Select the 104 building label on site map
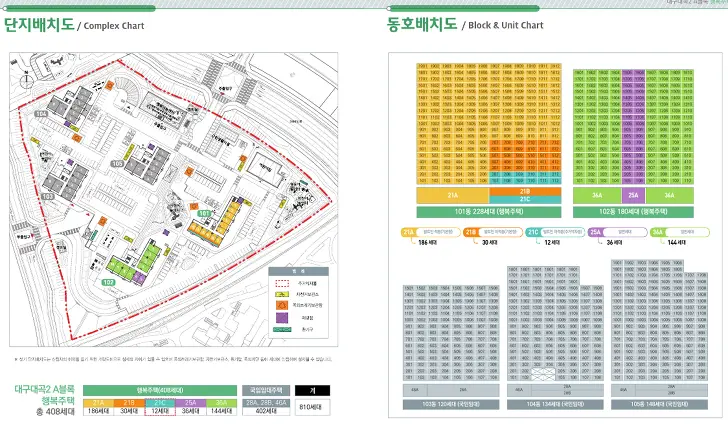The height and width of the screenshot is (424, 728). 41,114
